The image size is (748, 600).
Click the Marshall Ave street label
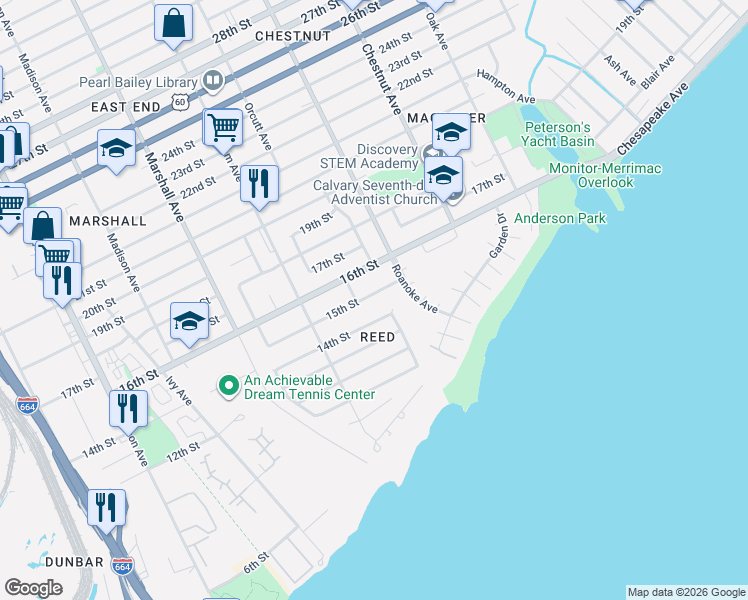tap(165, 187)
